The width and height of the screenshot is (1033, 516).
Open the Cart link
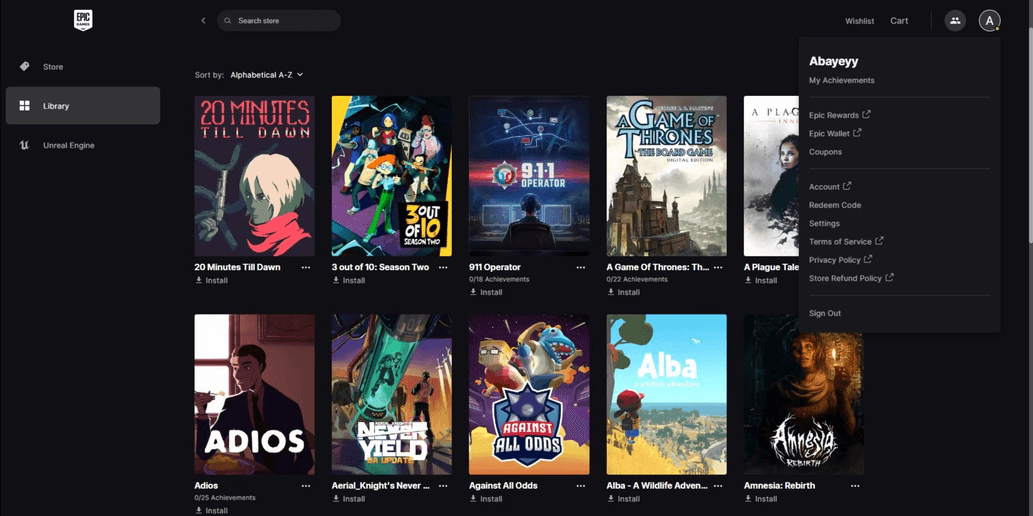pyautogui.click(x=899, y=21)
